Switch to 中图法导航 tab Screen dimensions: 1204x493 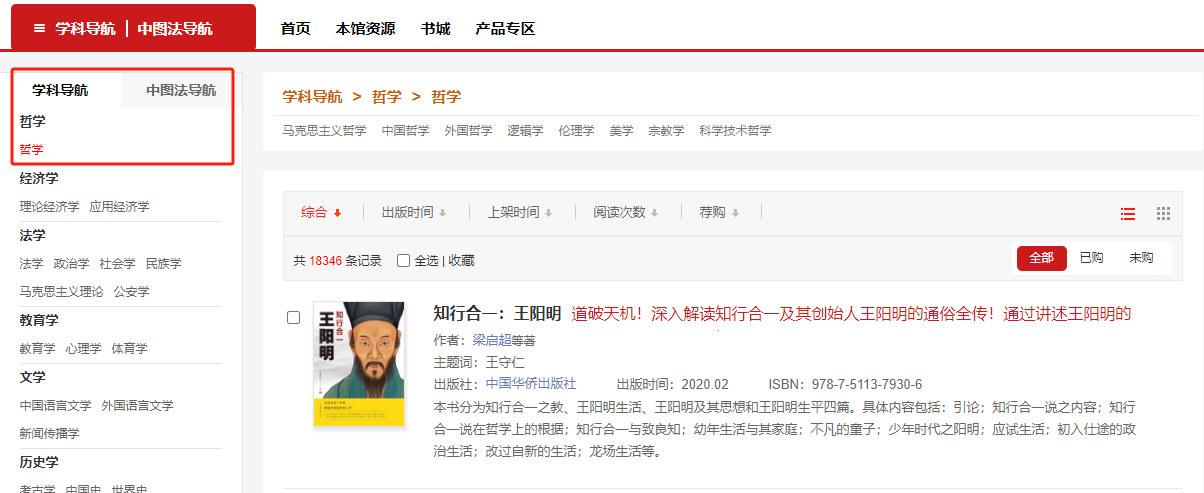pyautogui.click(x=180, y=90)
